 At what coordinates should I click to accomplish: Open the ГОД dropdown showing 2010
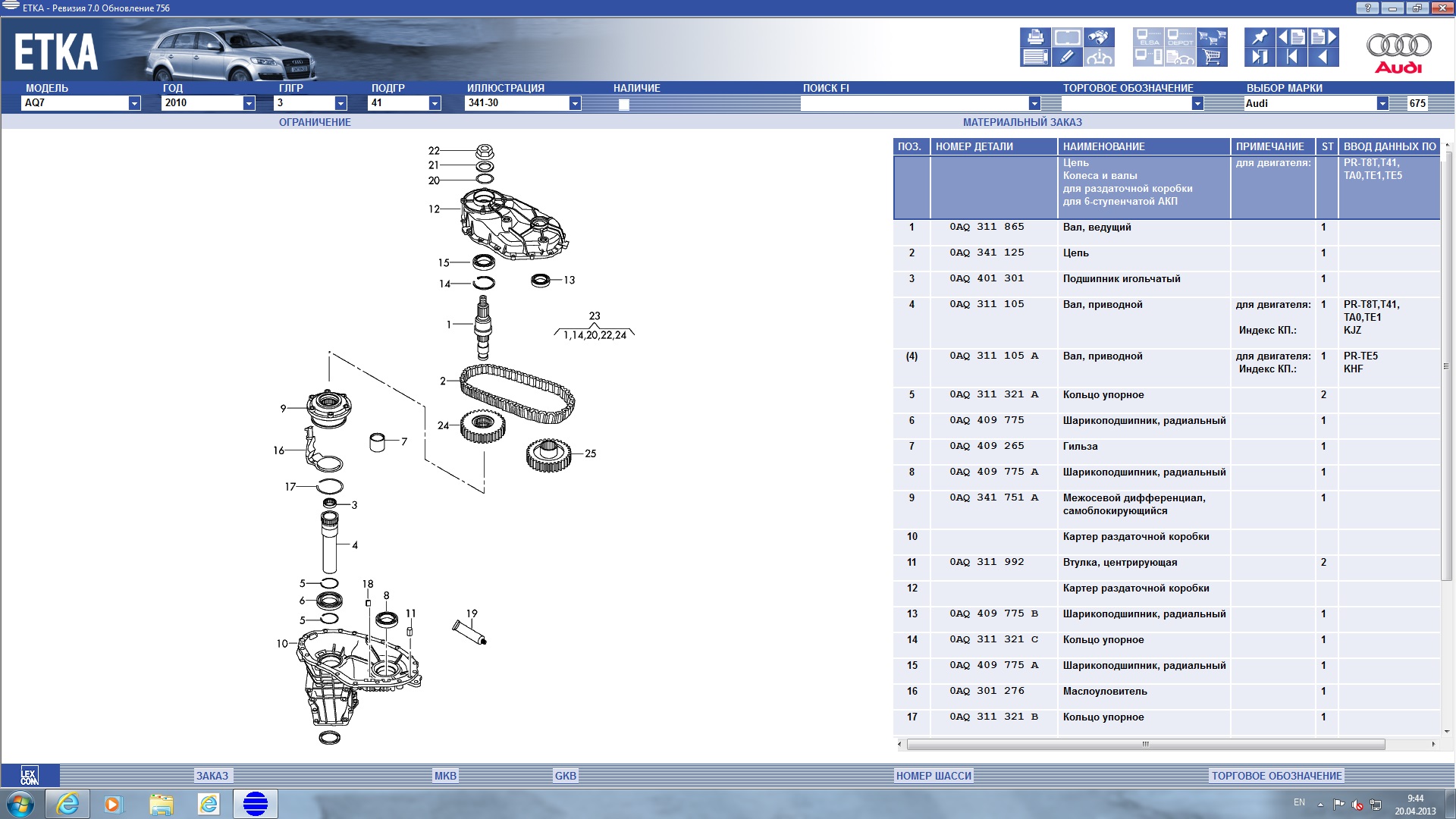pyautogui.click(x=249, y=103)
